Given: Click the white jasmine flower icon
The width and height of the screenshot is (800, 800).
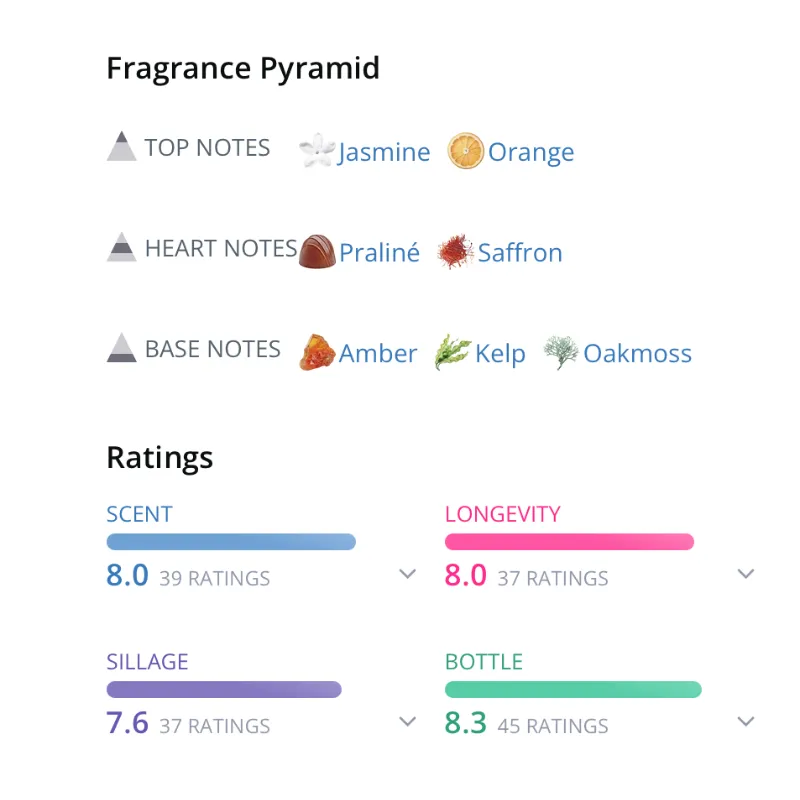Looking at the screenshot, I should pos(317,152).
